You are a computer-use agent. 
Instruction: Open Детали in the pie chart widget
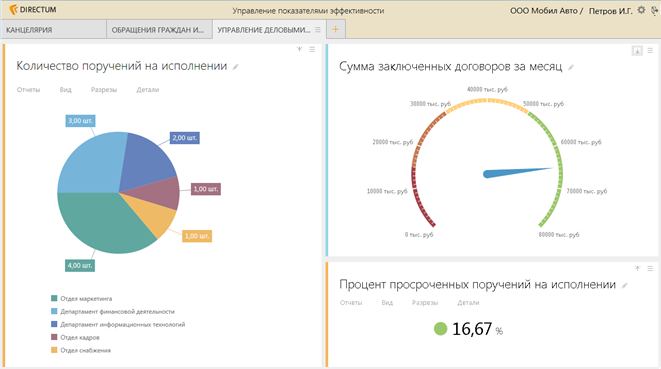(x=148, y=89)
